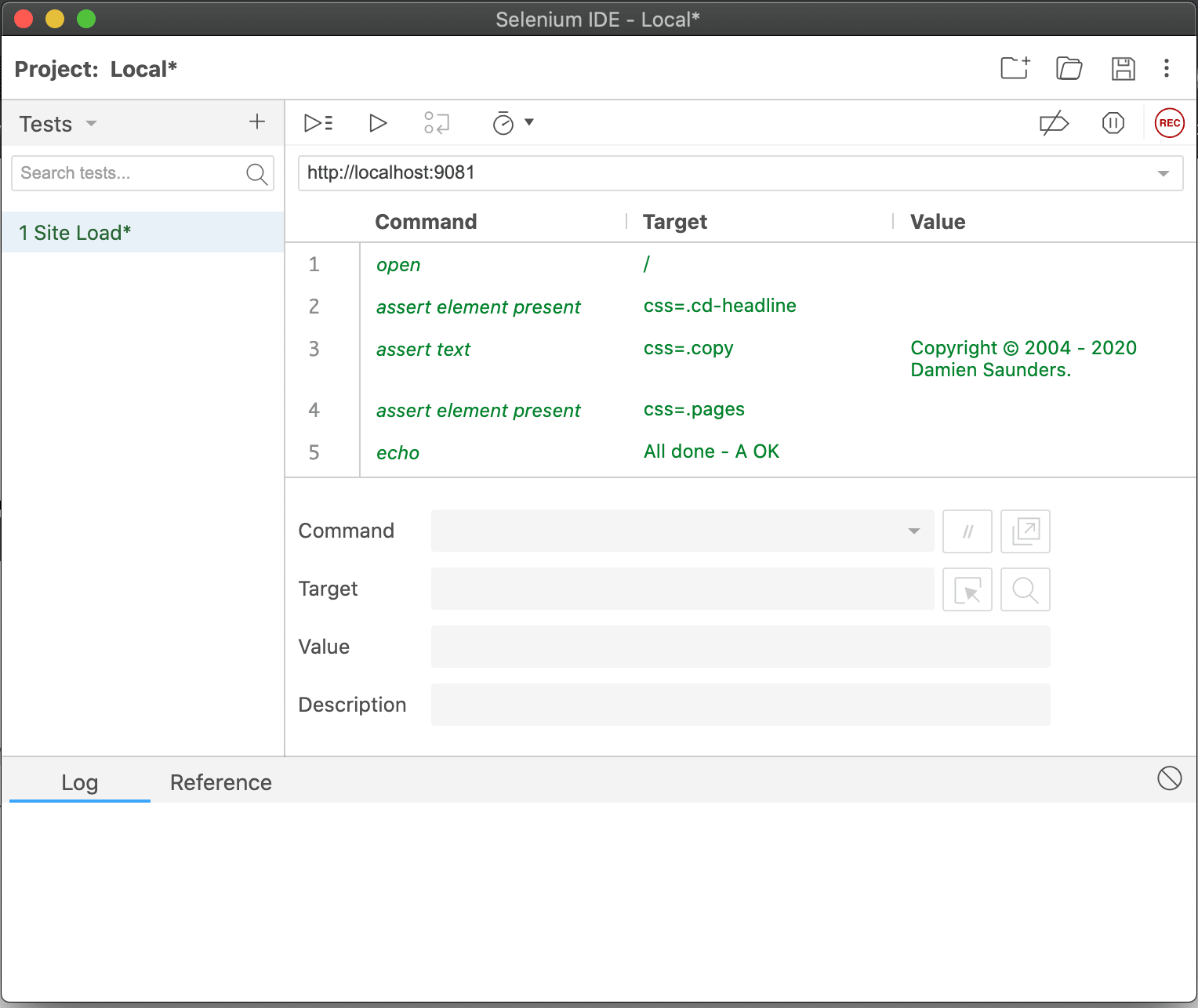Select row number 4 in the command table
Image resolution: width=1198 pixels, height=1008 pixels.
point(314,410)
